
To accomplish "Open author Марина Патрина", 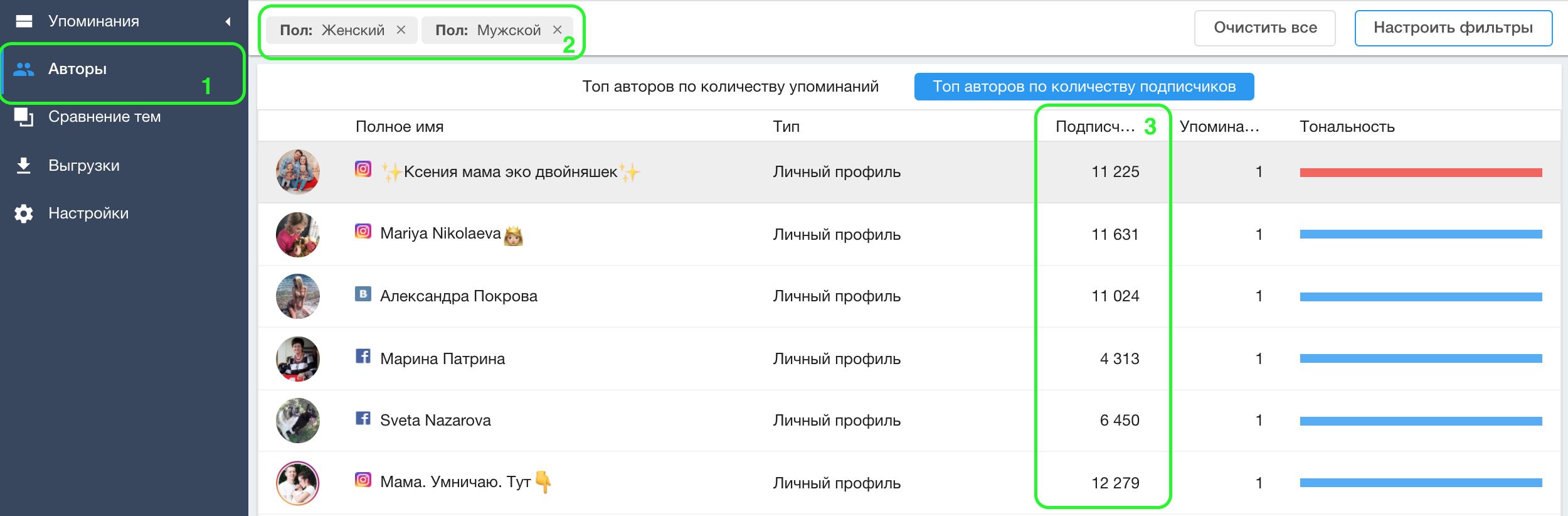I will pyautogui.click(x=442, y=359).
